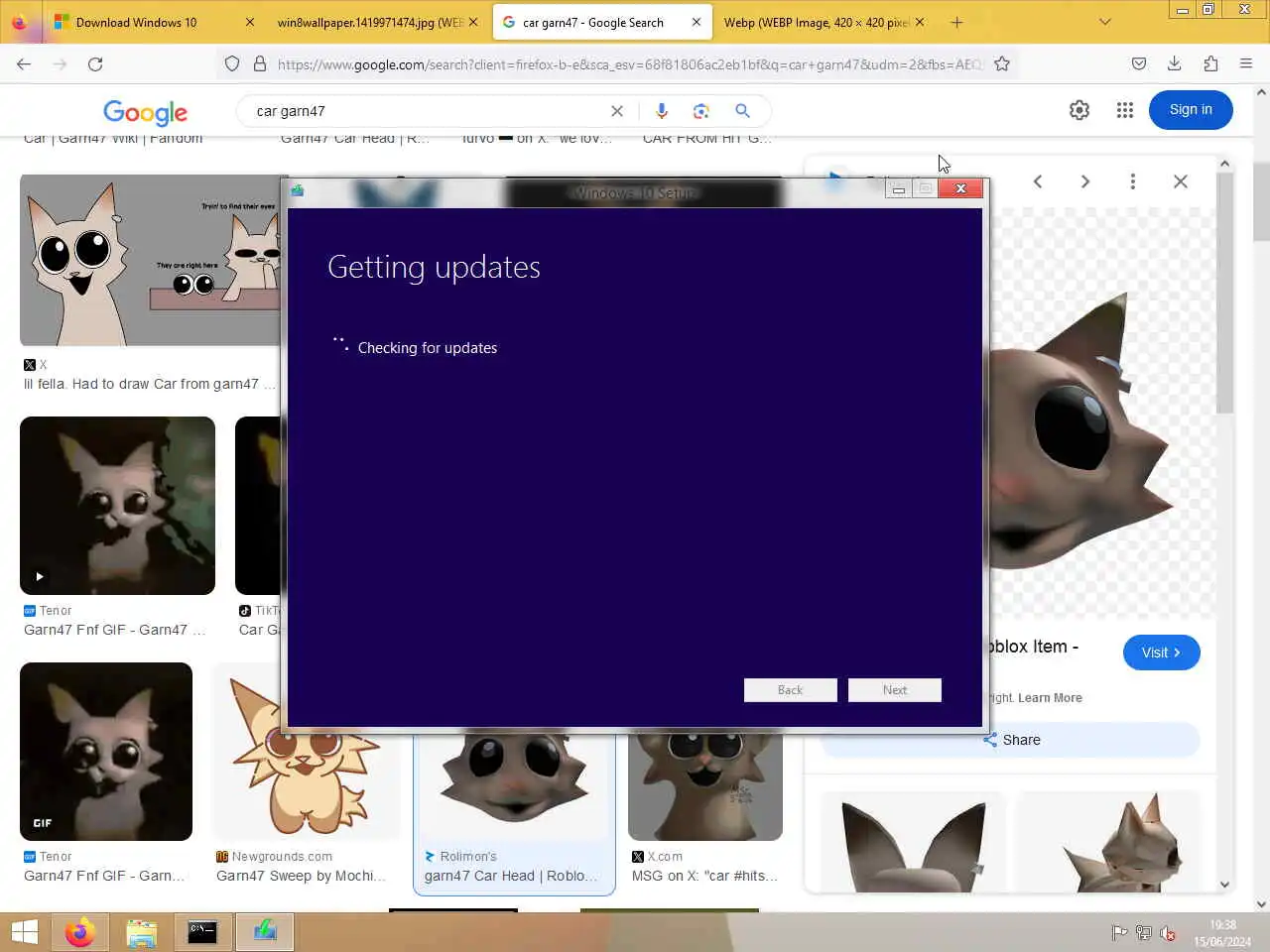Open Firefox hamburger application menu
The height and width of the screenshot is (952, 1270).
(1246, 64)
